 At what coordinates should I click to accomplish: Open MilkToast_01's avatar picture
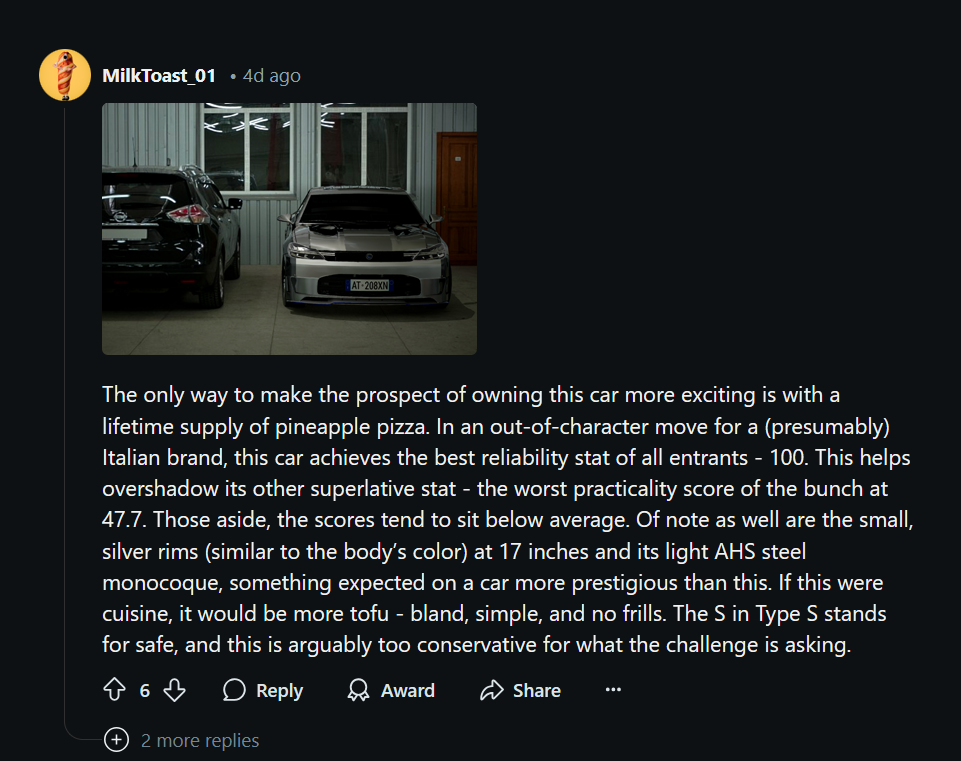65,75
